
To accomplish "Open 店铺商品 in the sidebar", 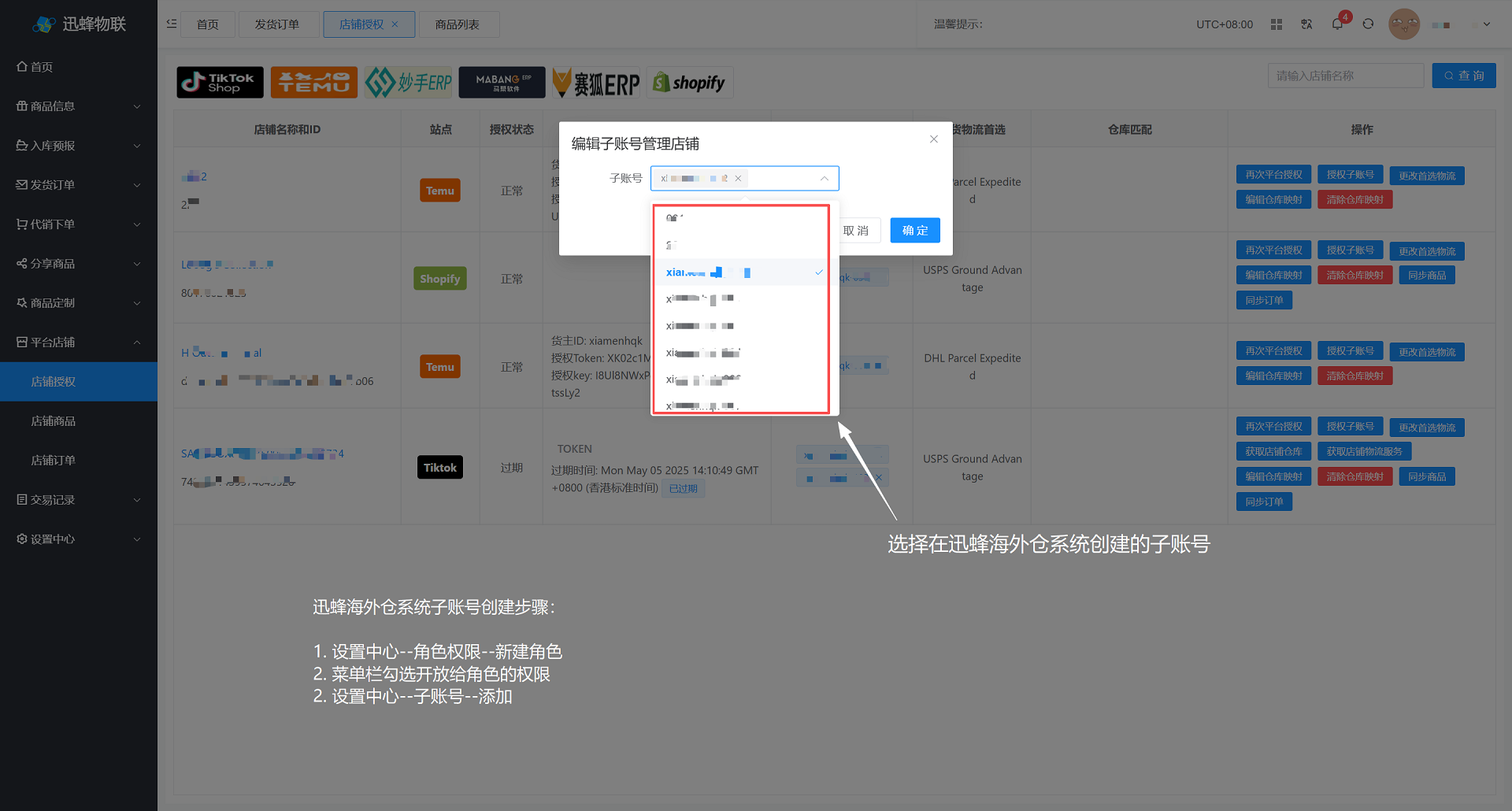I will point(54,421).
